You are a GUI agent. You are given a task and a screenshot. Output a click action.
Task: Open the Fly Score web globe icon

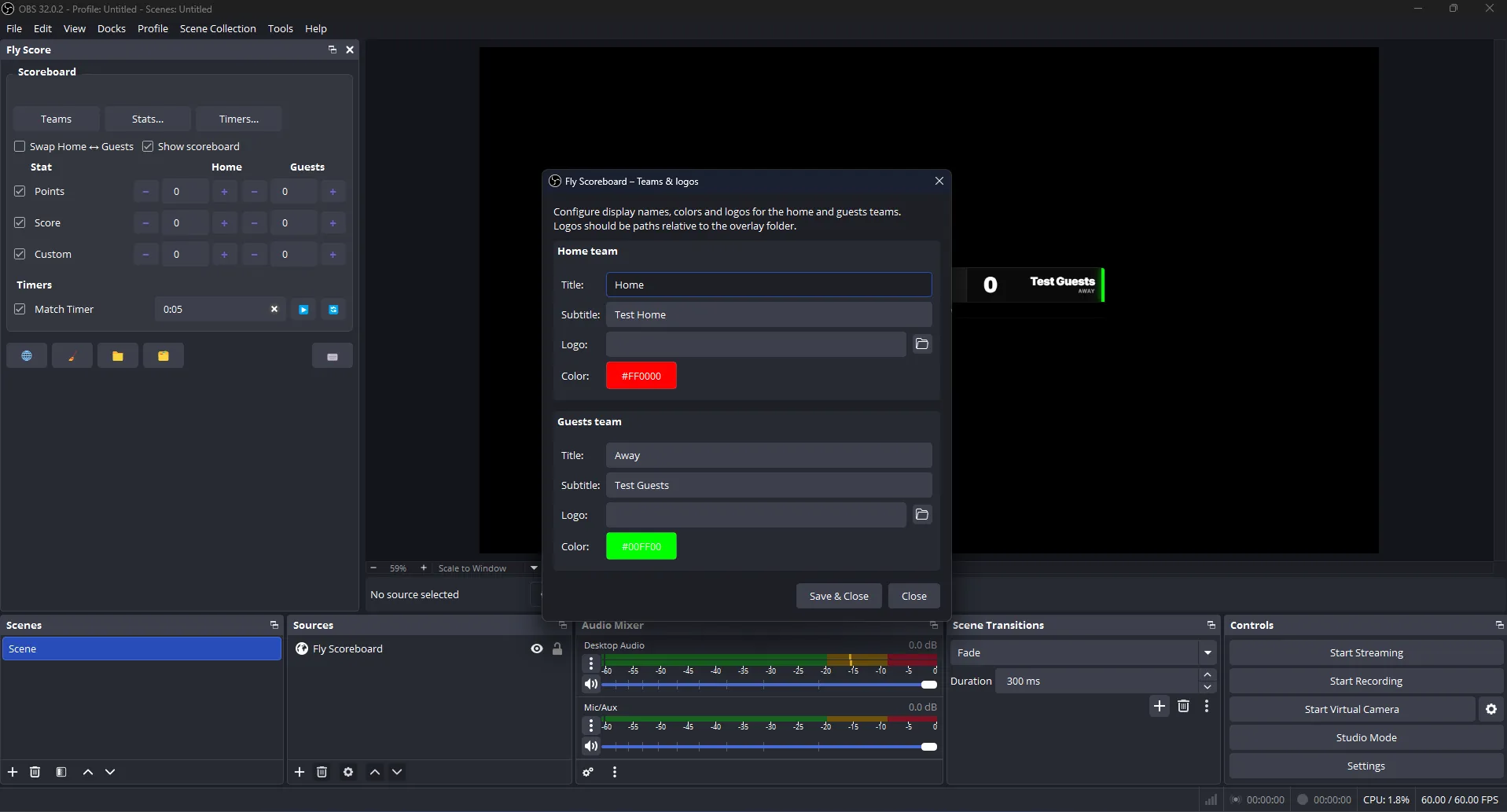[27, 355]
